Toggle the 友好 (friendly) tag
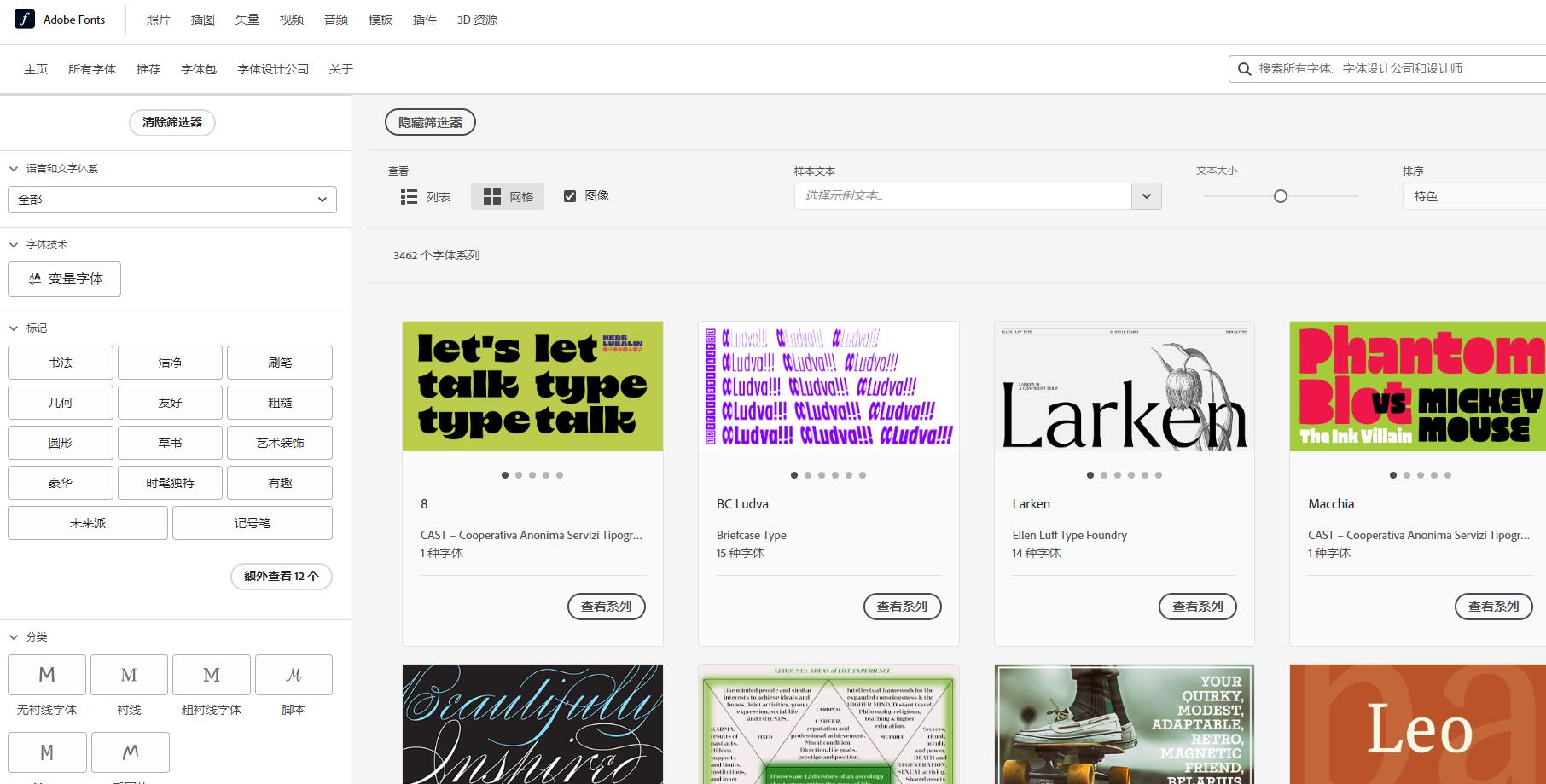Screen dimensions: 1546x784 (x=170, y=403)
